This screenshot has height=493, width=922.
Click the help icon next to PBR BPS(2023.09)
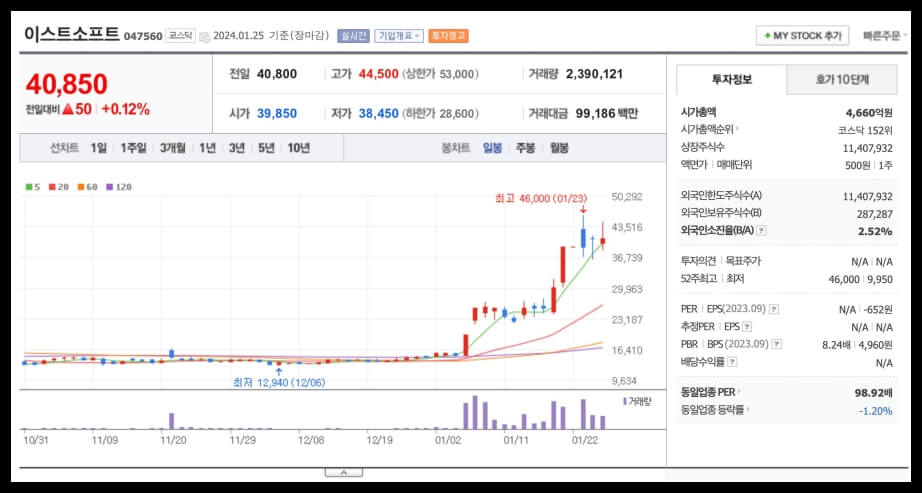[x=777, y=344]
